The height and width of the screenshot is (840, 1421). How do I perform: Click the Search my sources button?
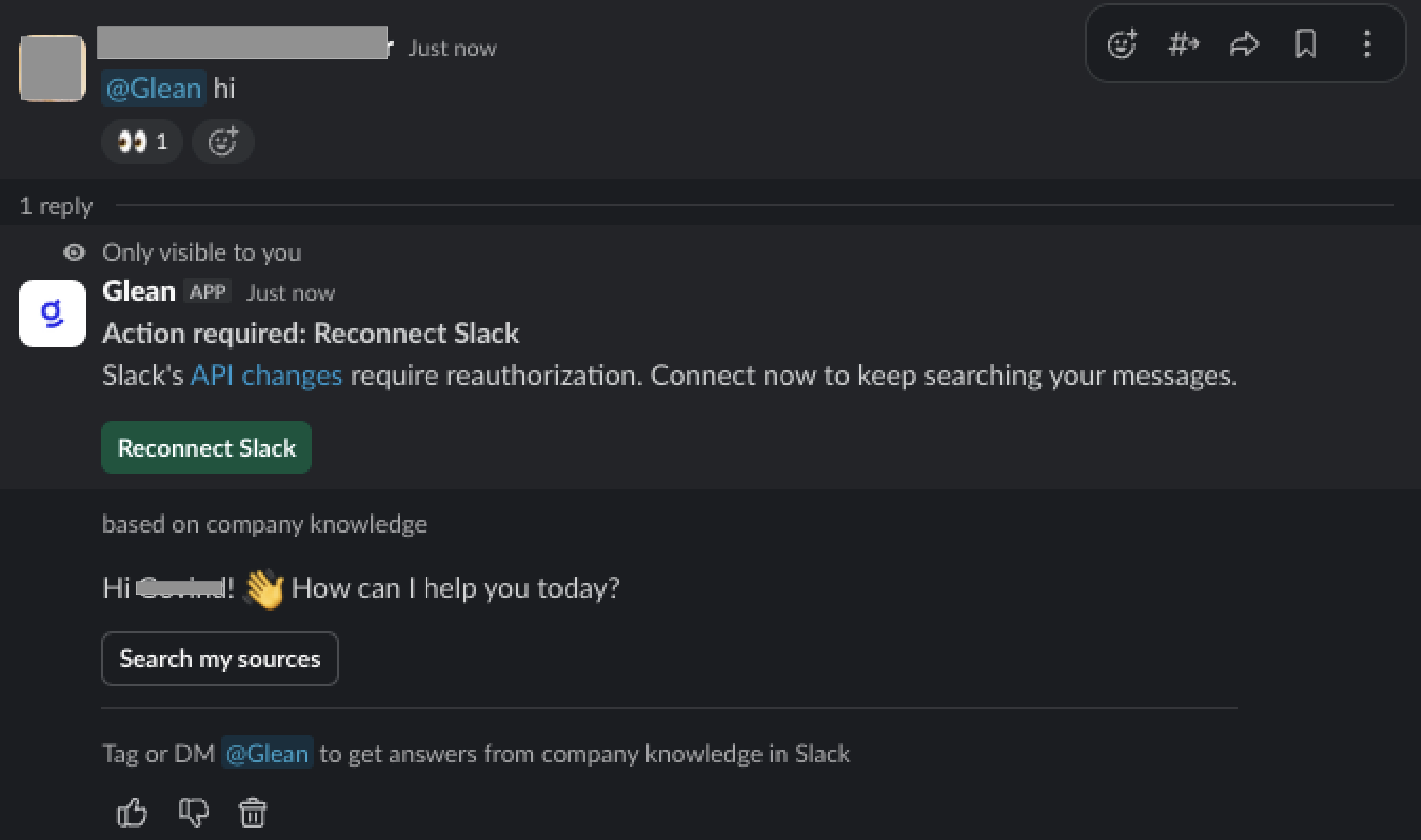pos(219,659)
